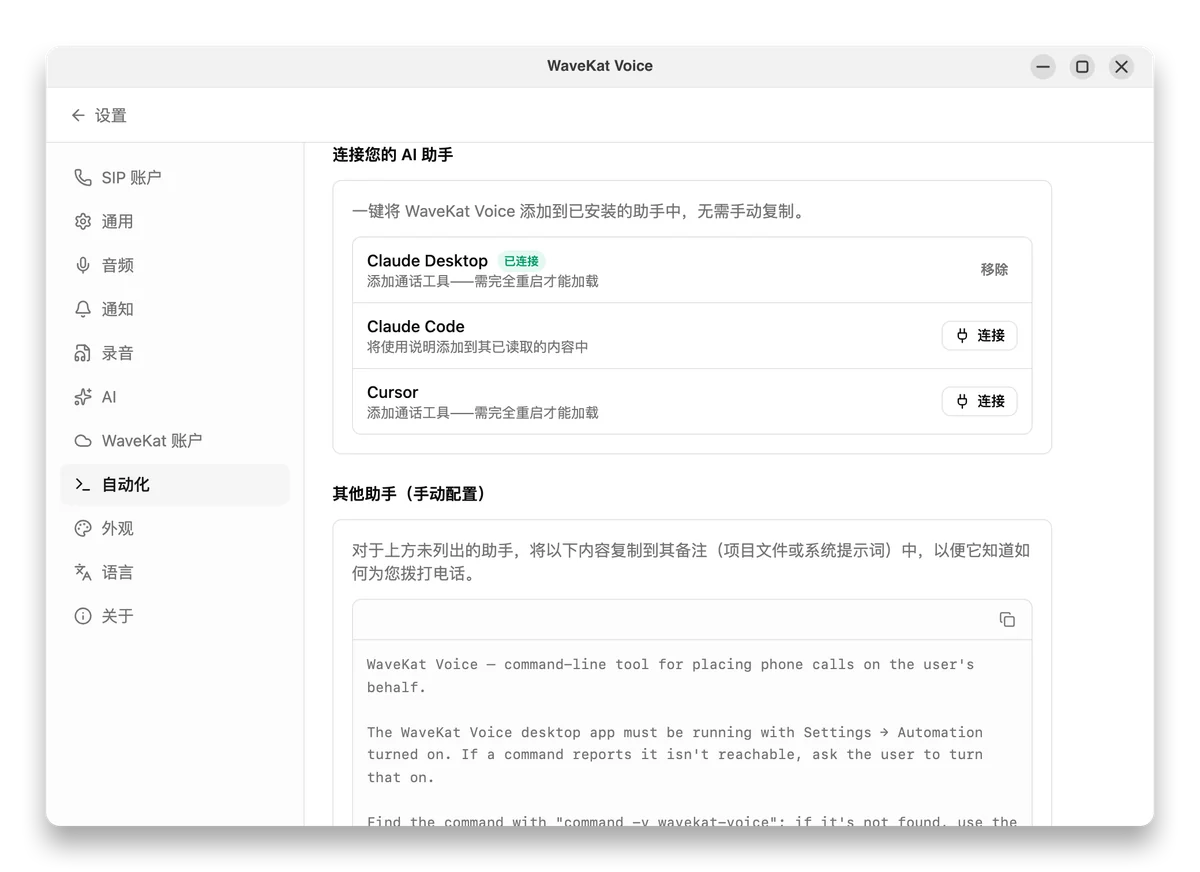1200x872 pixels.
Task: Click the Cursor assistant name
Action: point(392,393)
